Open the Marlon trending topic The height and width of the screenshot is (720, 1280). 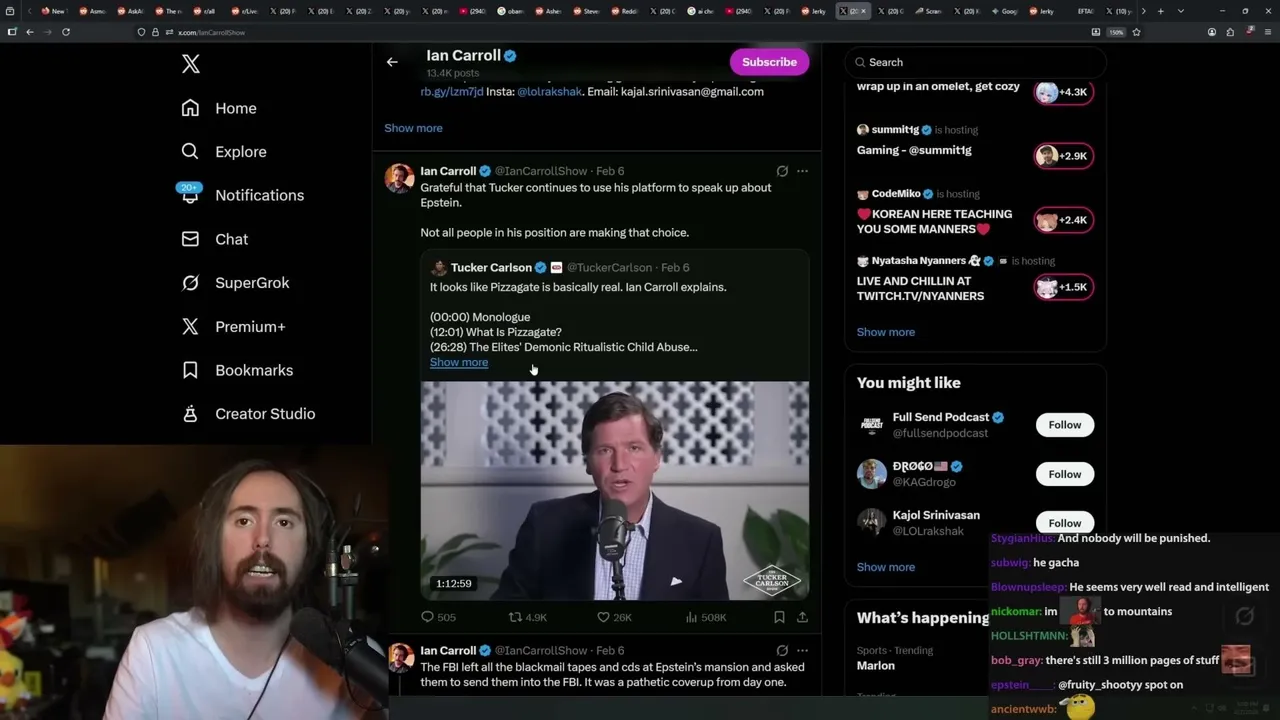pos(876,666)
